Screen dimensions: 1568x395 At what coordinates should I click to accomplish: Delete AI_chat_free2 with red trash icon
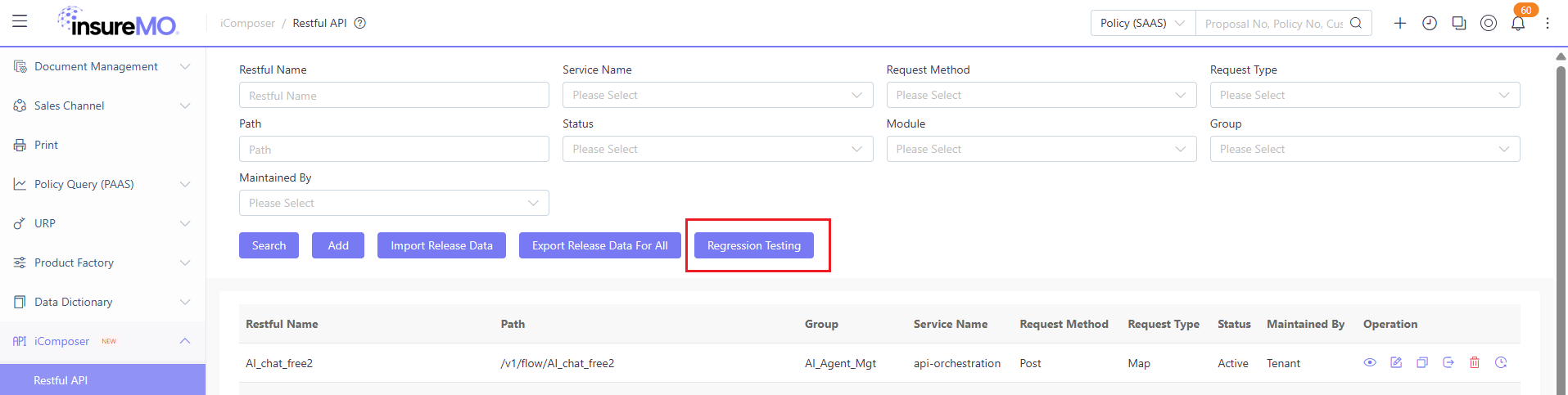pos(1475,362)
